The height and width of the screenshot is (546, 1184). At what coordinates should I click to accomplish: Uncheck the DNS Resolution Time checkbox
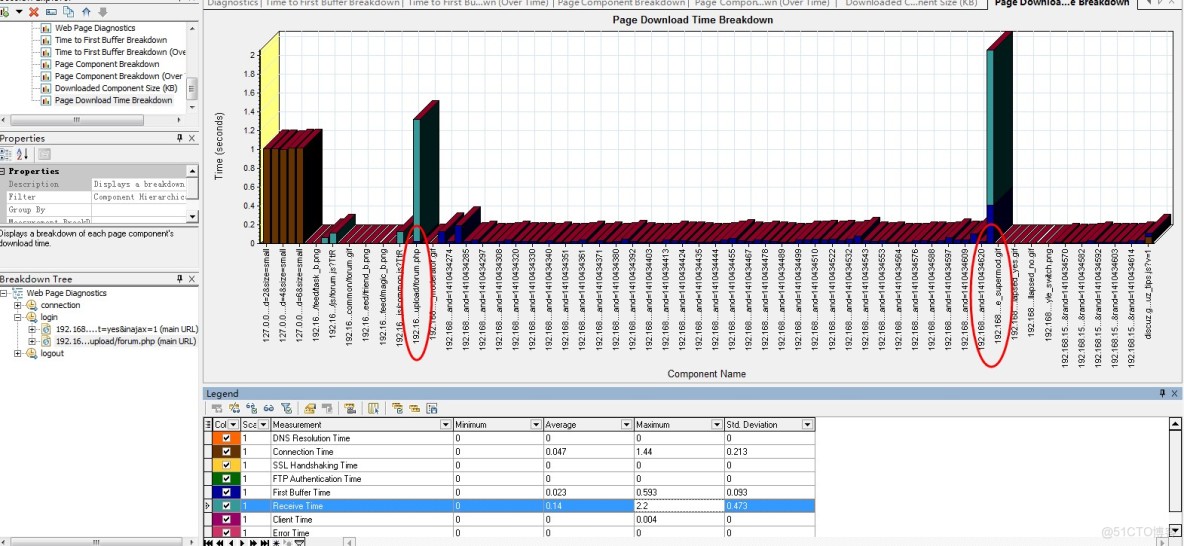pos(226,438)
